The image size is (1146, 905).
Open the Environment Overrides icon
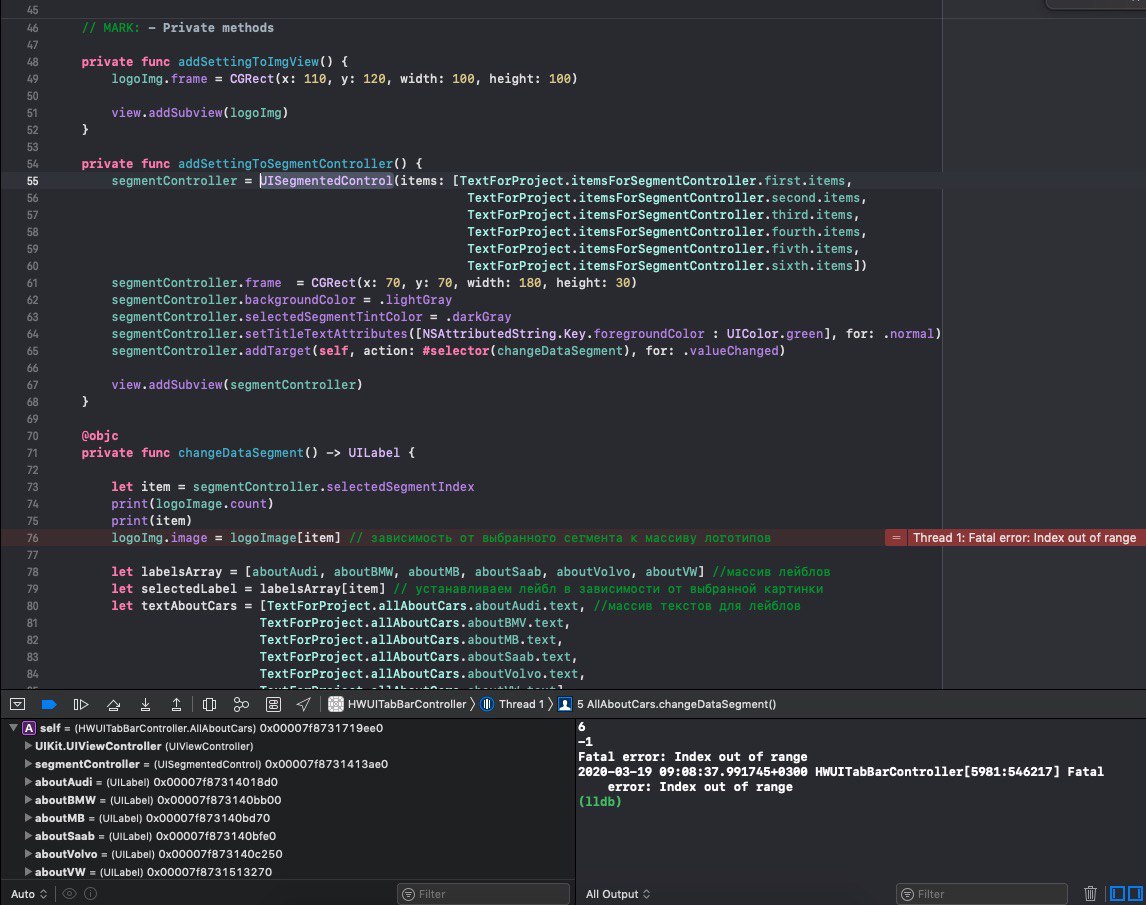(273, 704)
